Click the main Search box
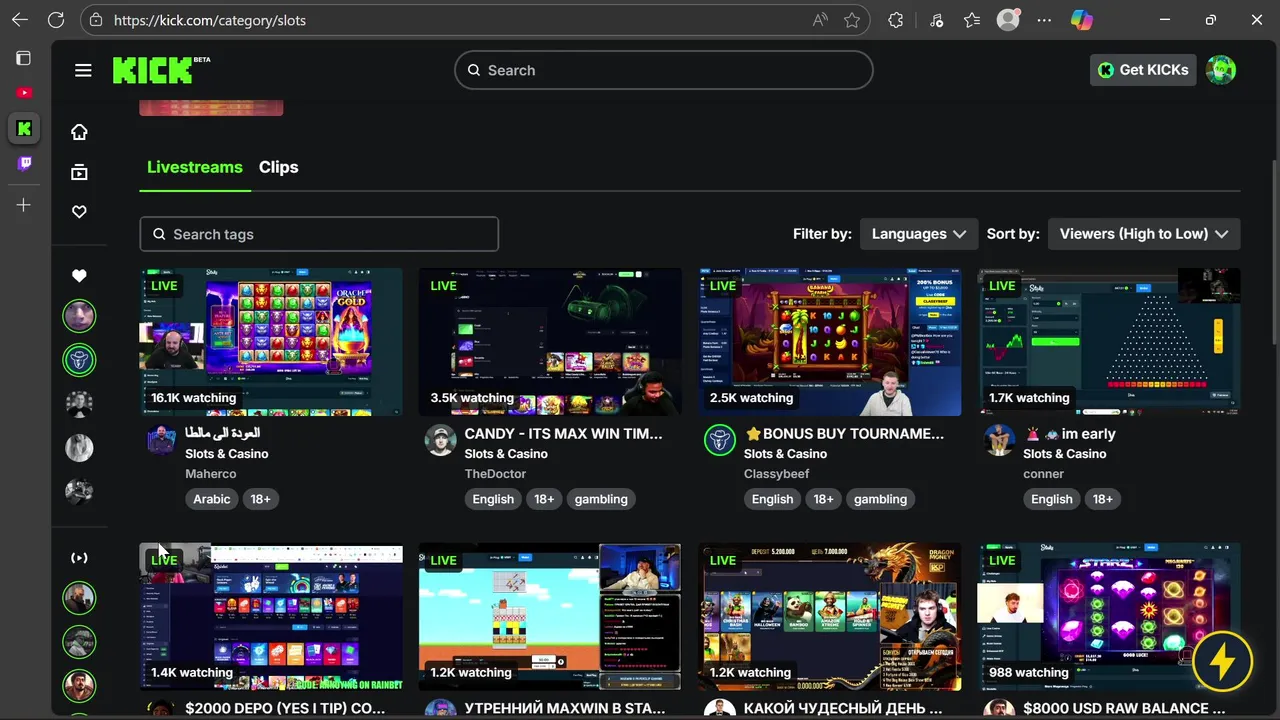 pos(664,70)
